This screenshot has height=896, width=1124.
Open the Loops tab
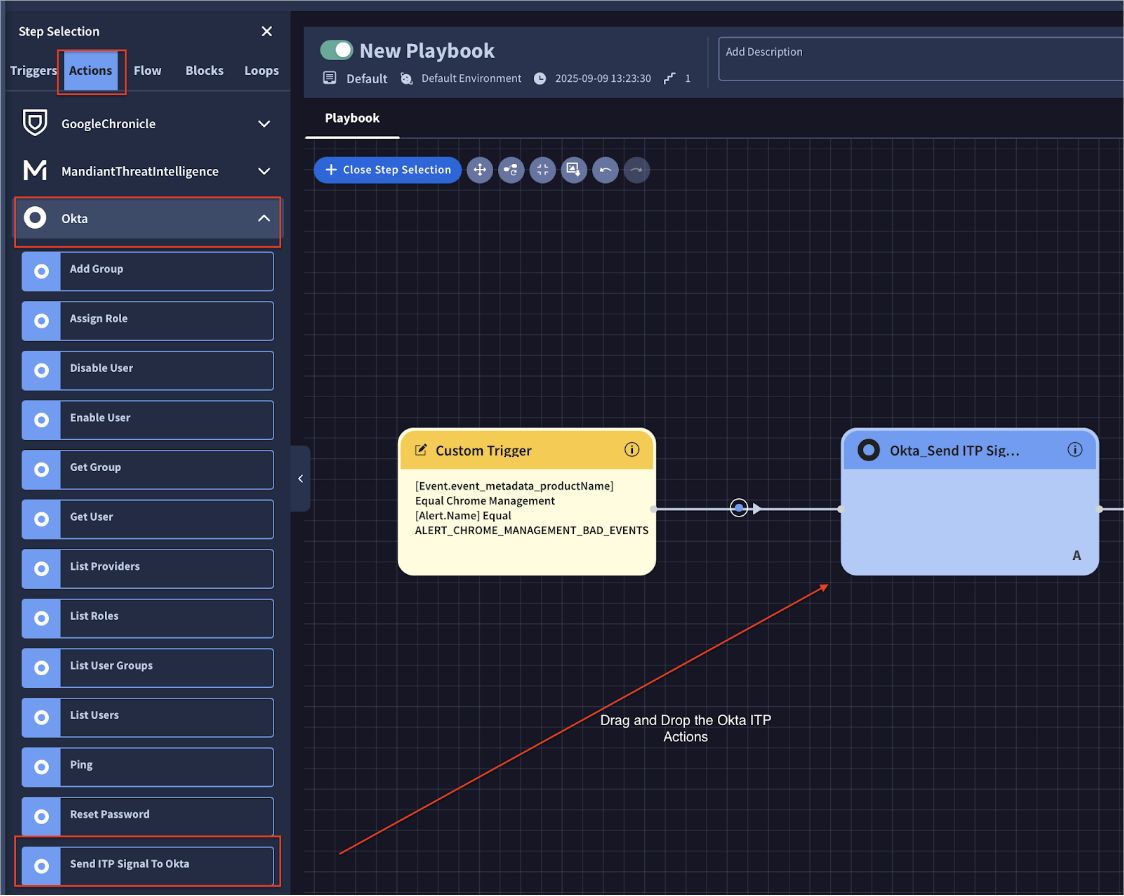[261, 71]
